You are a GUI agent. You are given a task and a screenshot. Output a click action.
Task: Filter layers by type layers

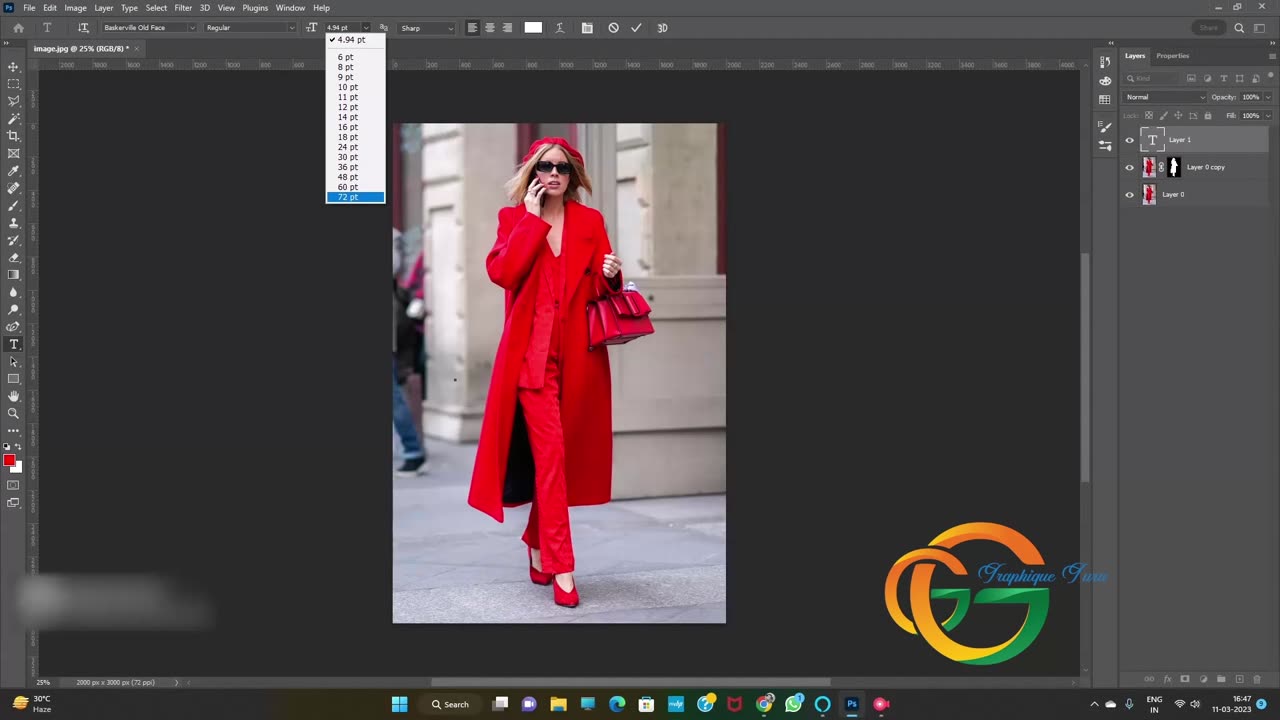click(1223, 78)
